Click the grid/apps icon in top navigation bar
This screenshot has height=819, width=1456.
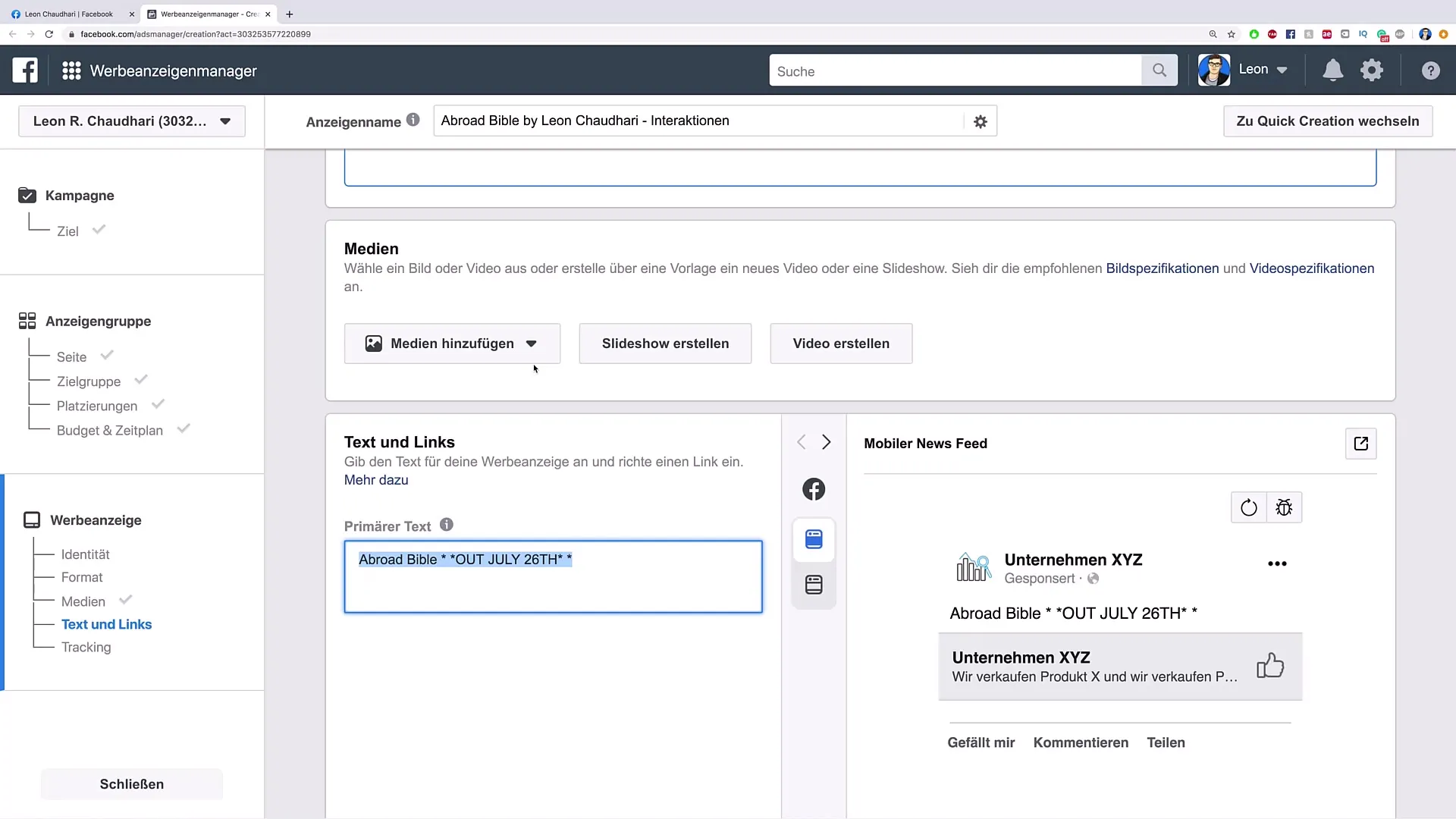coord(71,71)
